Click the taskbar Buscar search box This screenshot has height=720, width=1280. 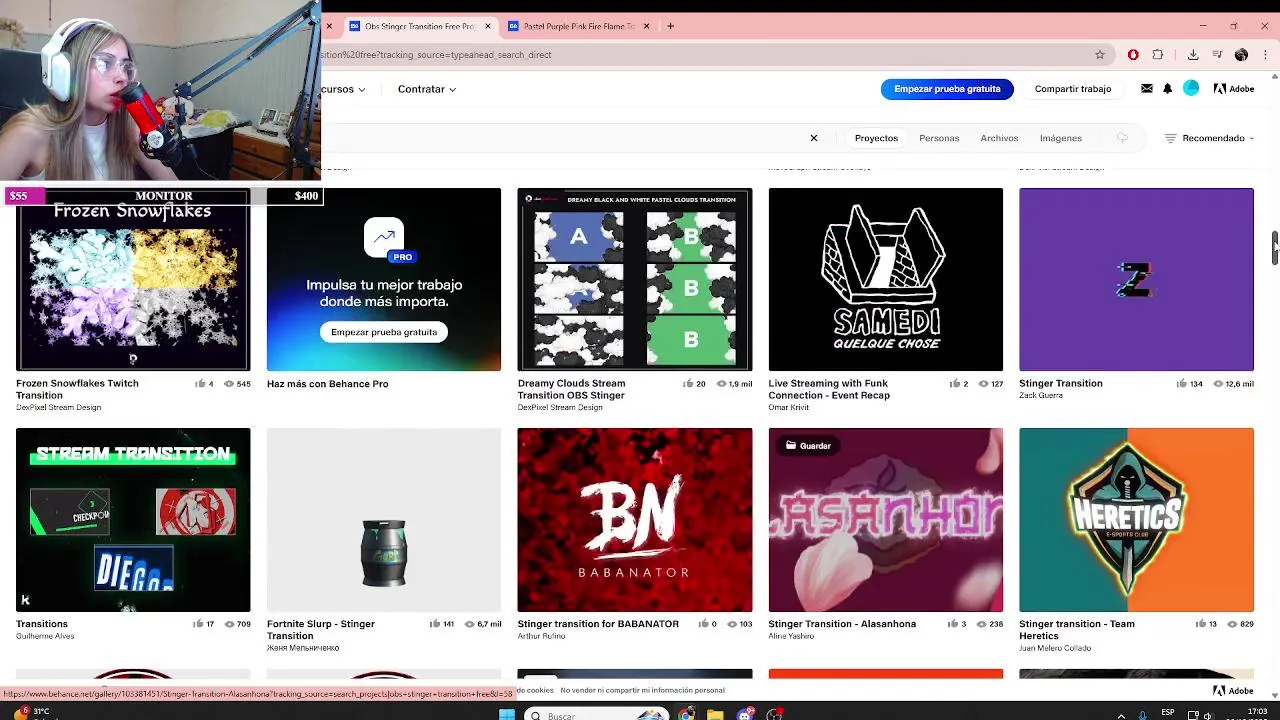pyautogui.click(x=596, y=715)
